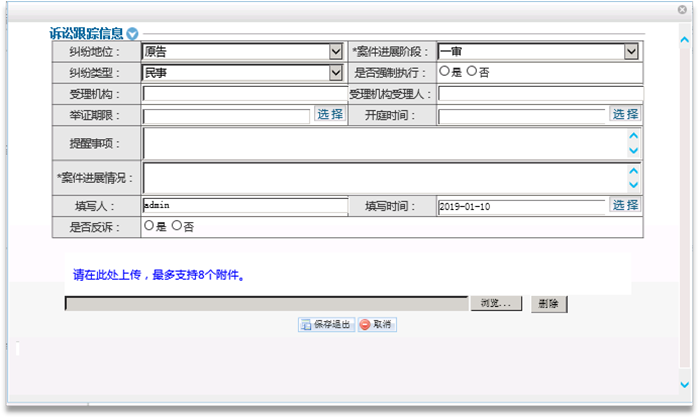This screenshot has width=700, height=418.
Task: Open the 纠纷类型 dropdown
Action: [x=336, y=73]
